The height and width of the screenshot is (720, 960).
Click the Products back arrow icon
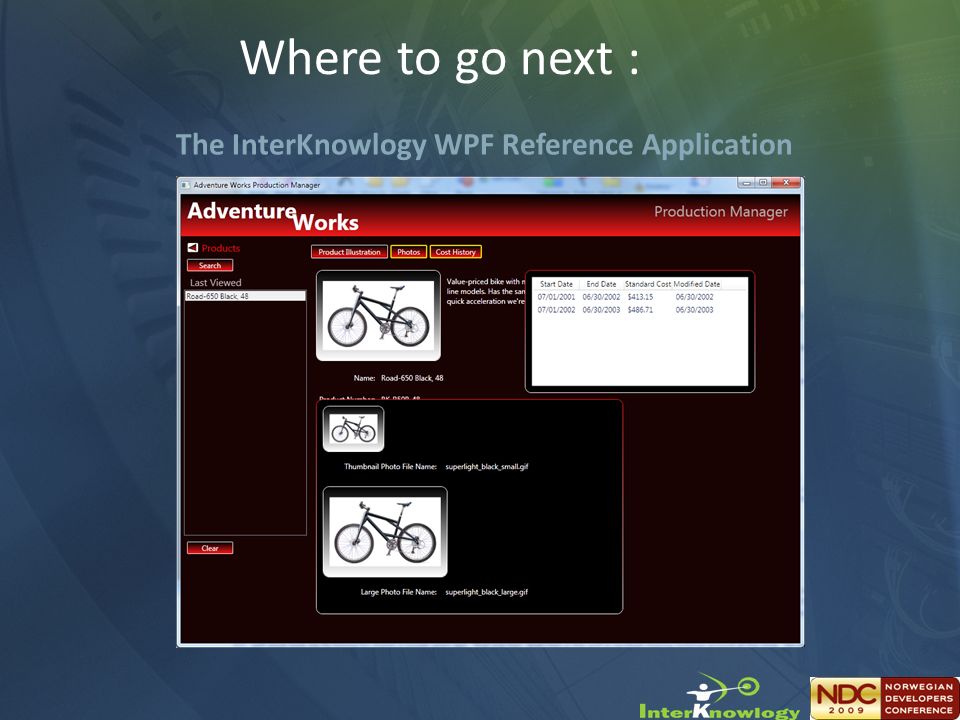point(193,247)
